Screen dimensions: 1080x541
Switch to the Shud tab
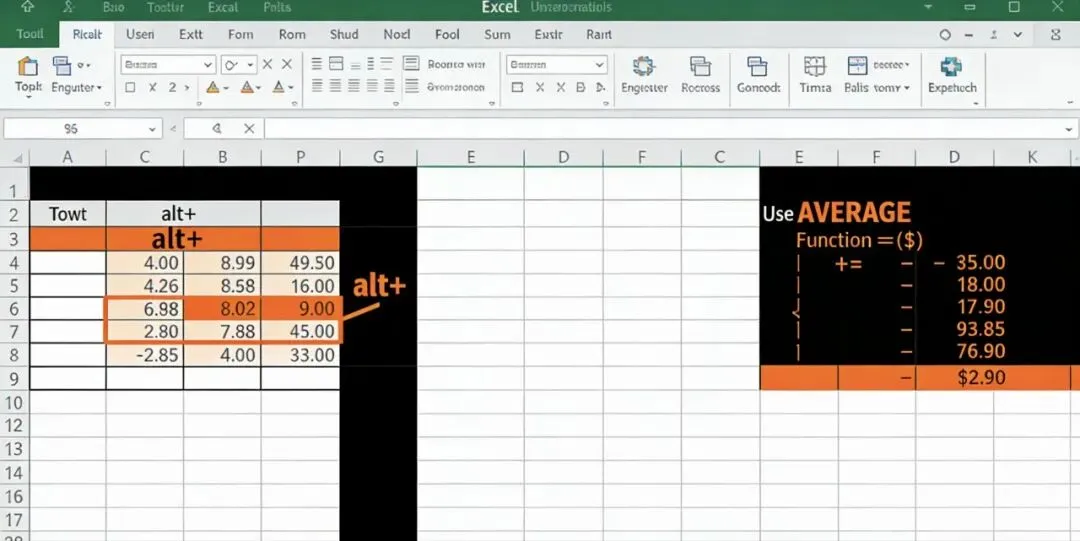coord(344,34)
